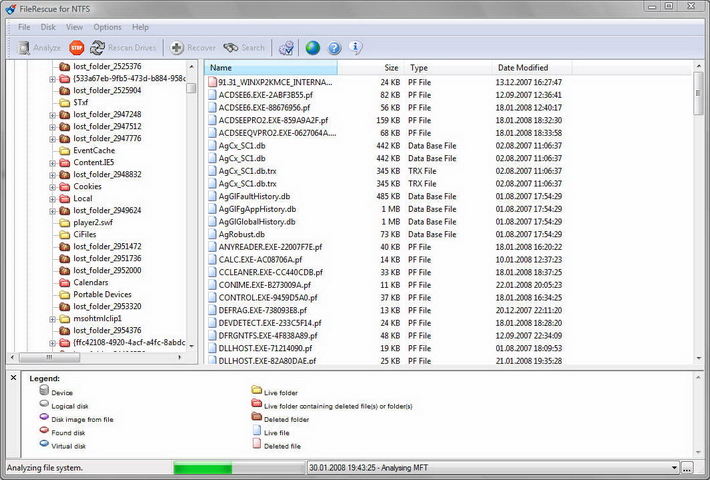Open the Options menu
The height and width of the screenshot is (480, 710).
coord(107,27)
